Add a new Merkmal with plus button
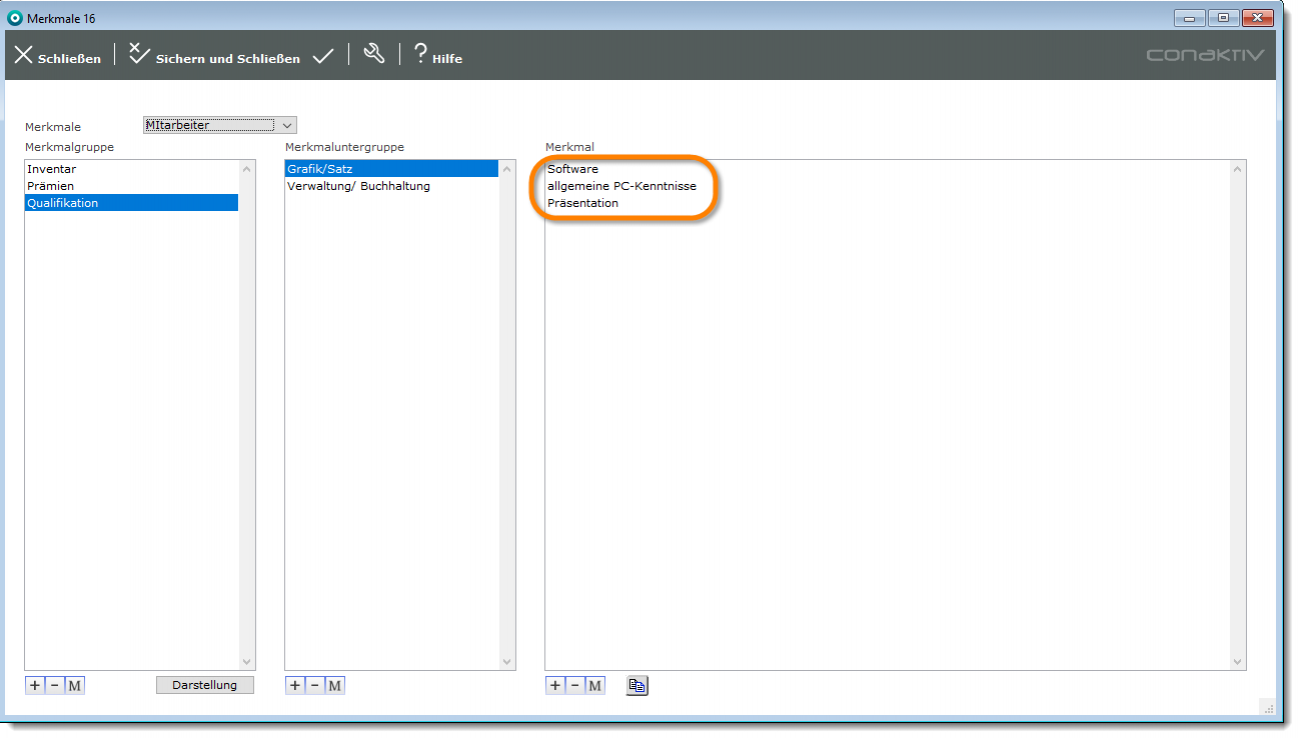Viewport: 1299px width, 738px height. (555, 685)
